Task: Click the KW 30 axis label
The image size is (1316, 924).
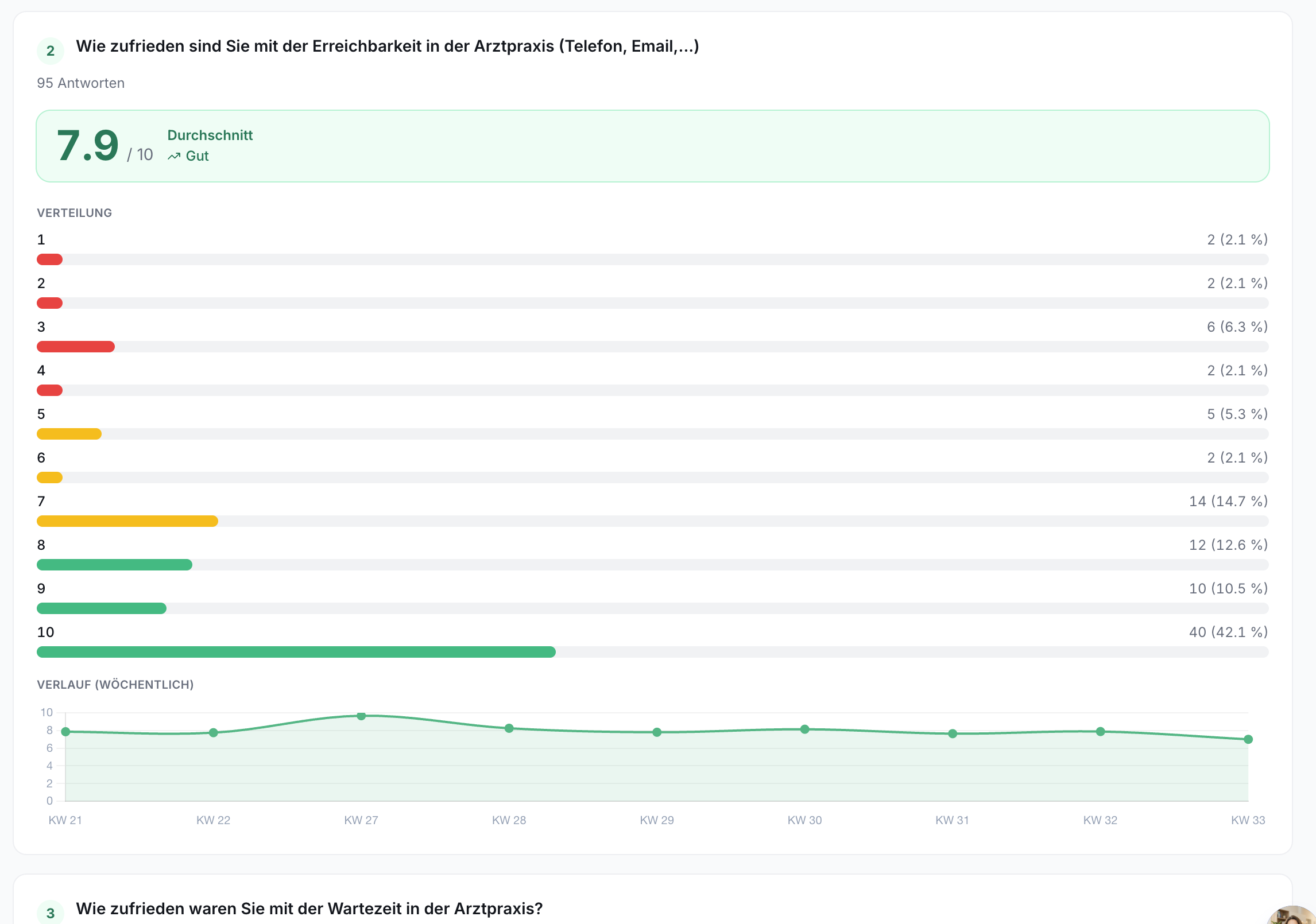Action: 805,820
